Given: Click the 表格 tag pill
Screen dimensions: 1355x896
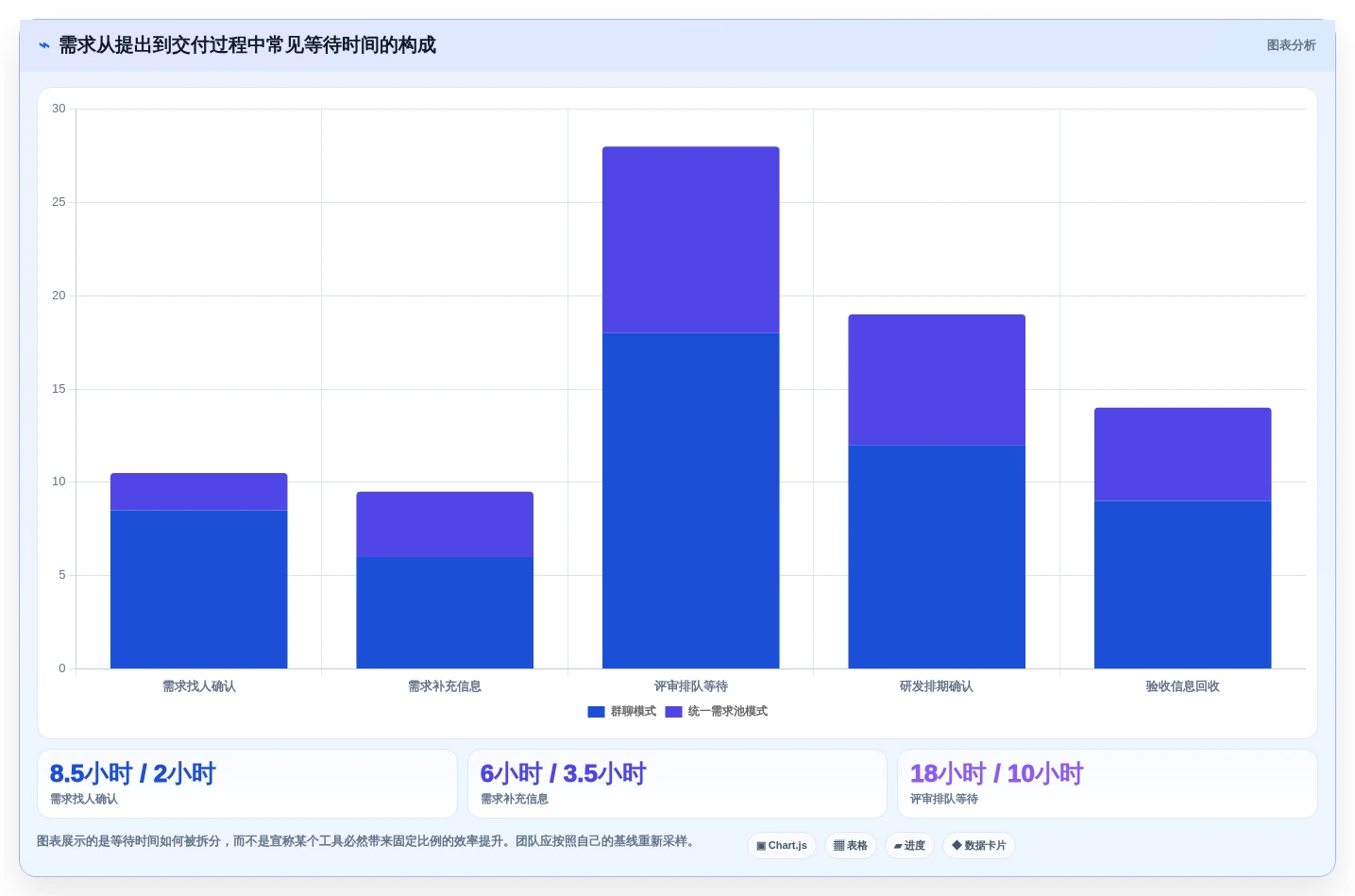Looking at the screenshot, I should (851, 845).
